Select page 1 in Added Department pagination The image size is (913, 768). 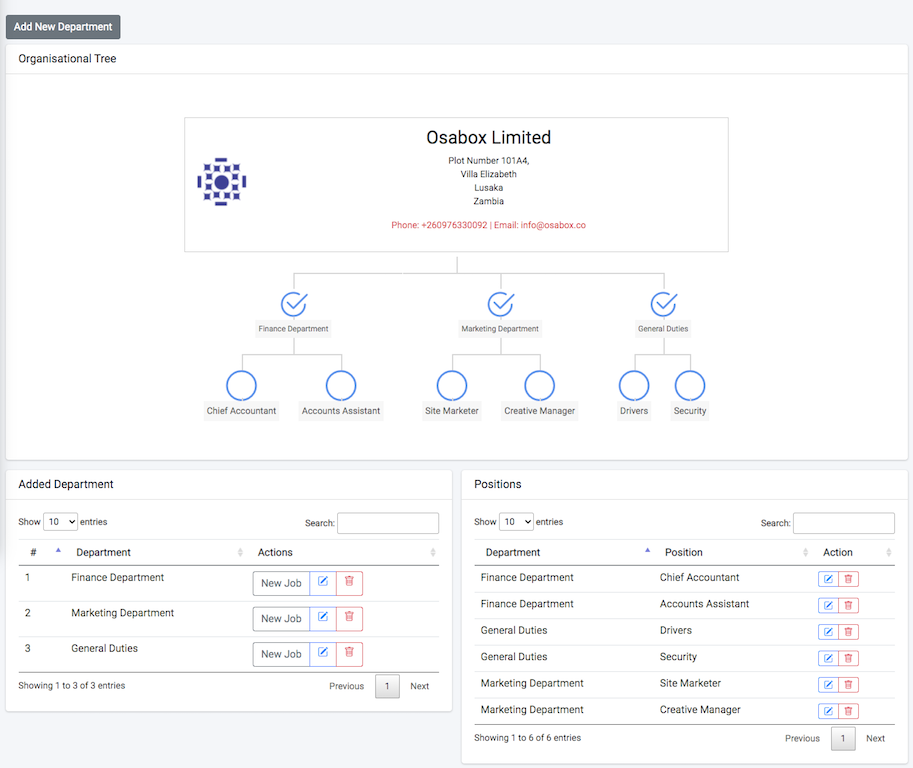387,686
